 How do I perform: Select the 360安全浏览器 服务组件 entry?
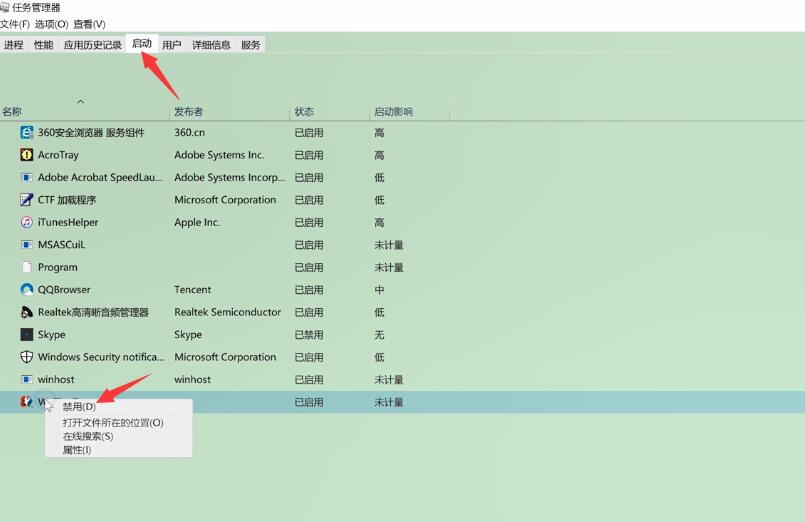(91, 132)
